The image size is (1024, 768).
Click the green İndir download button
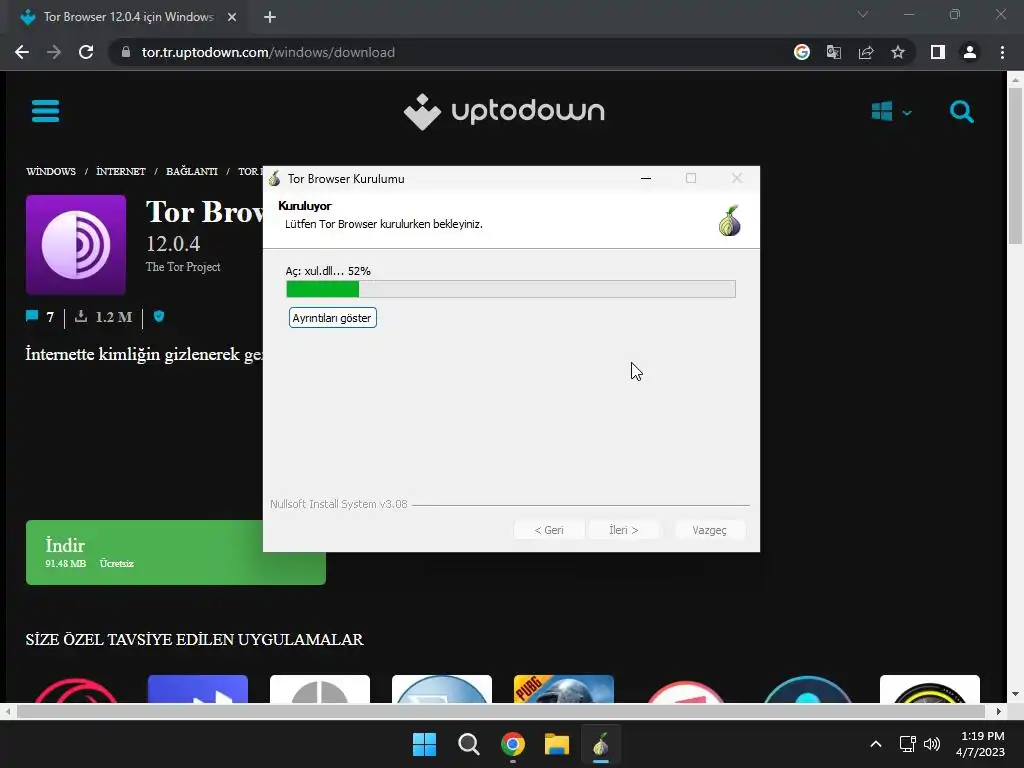click(176, 552)
